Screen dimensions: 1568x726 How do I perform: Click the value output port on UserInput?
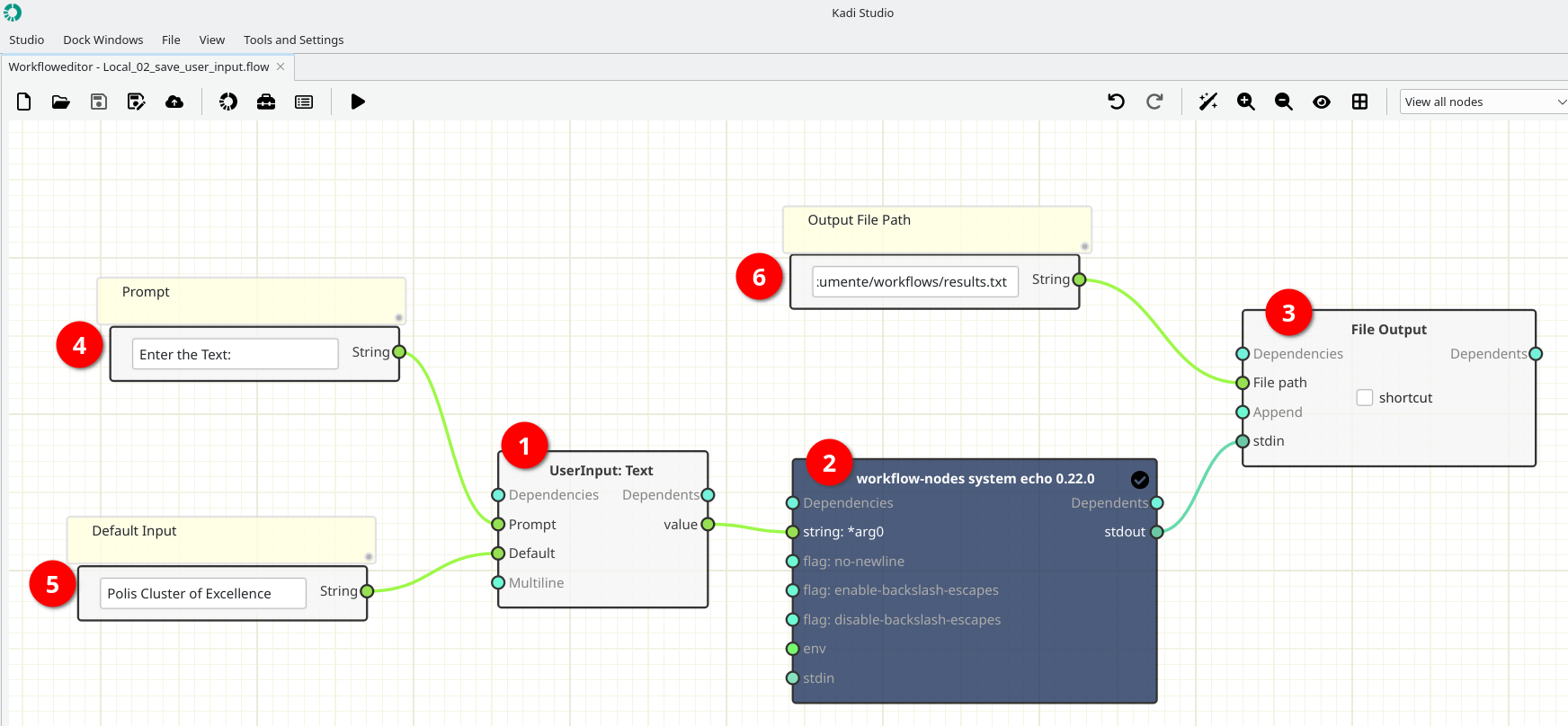[708, 524]
